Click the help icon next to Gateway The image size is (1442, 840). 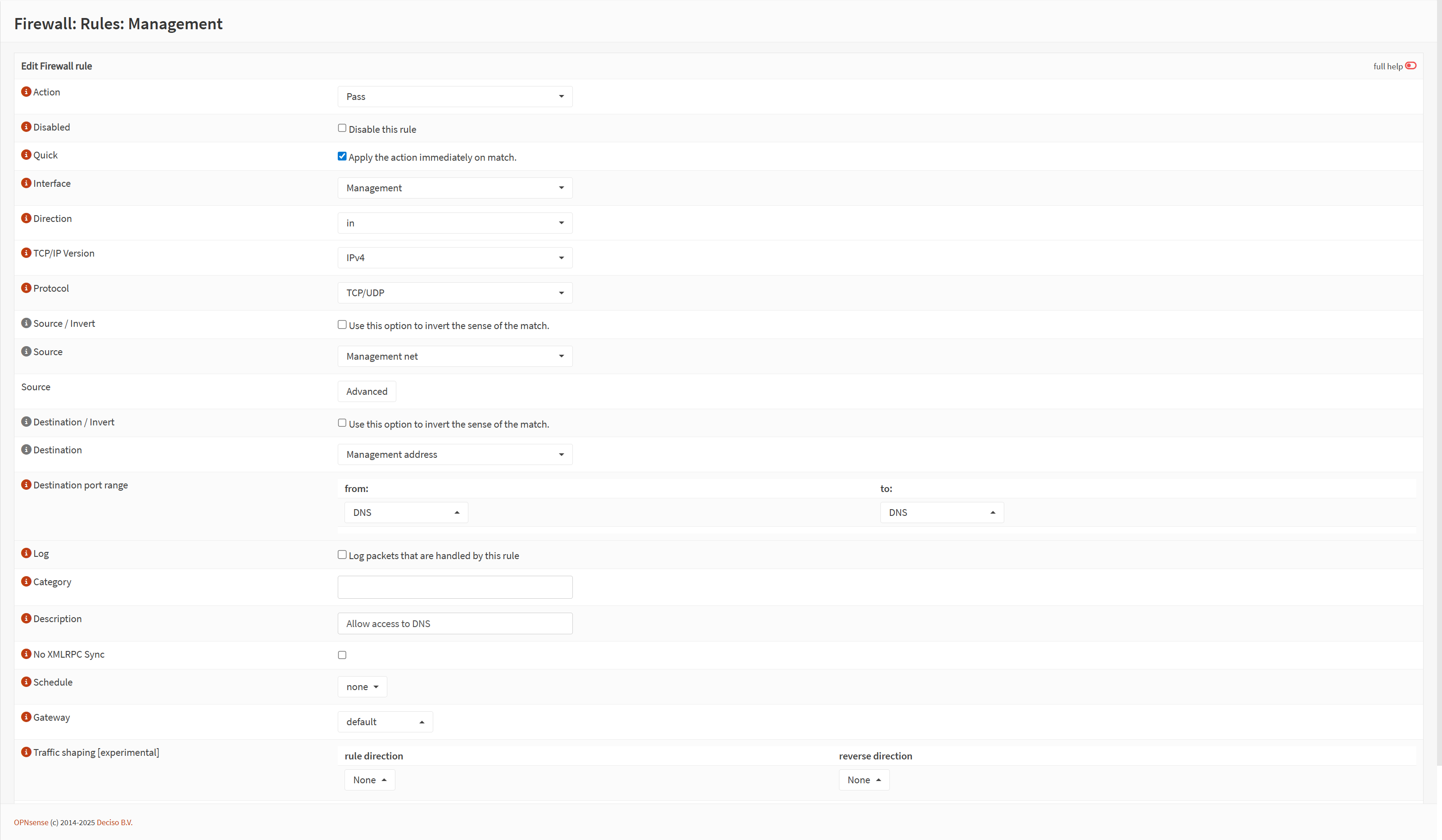pos(26,717)
